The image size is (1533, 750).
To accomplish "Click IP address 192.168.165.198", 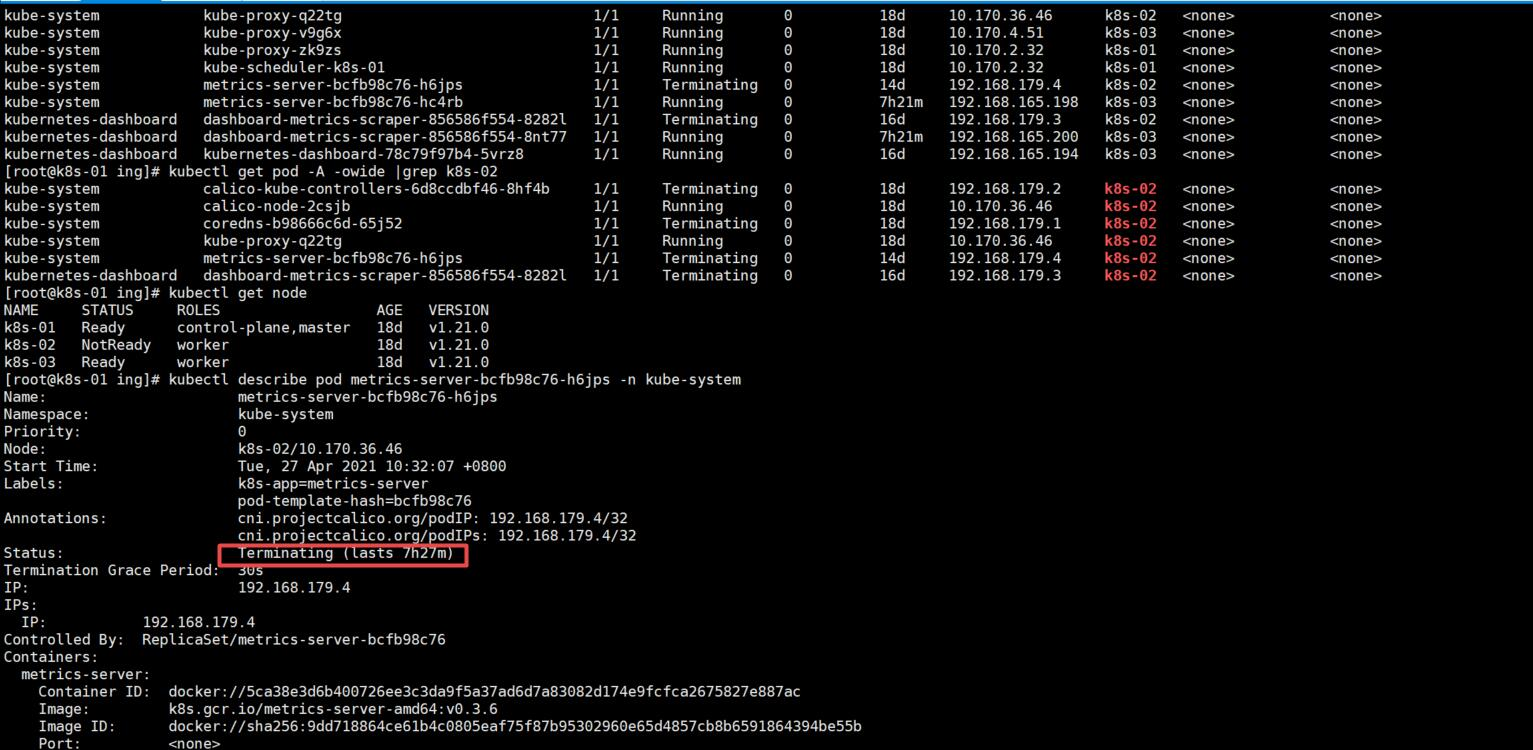I will click(x=1014, y=102).
